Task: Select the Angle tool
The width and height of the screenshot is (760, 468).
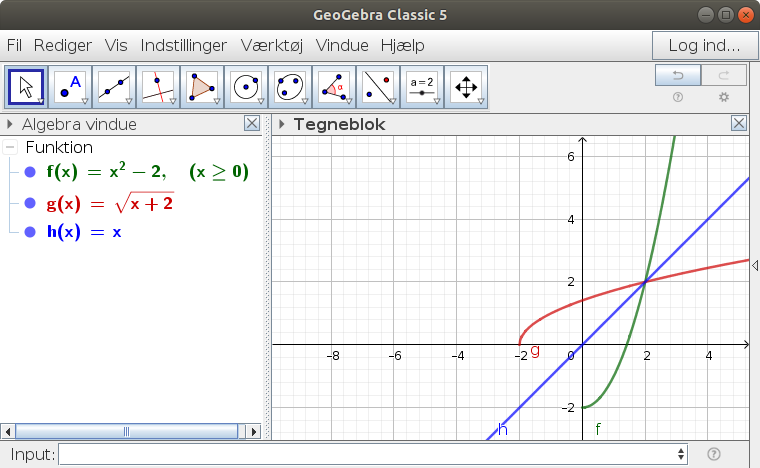Action: tap(334, 87)
